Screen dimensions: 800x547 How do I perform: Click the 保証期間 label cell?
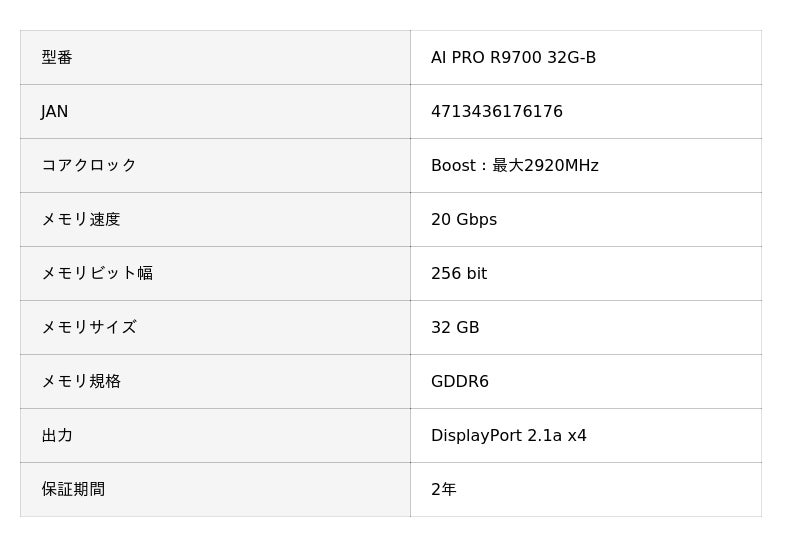[72, 490]
